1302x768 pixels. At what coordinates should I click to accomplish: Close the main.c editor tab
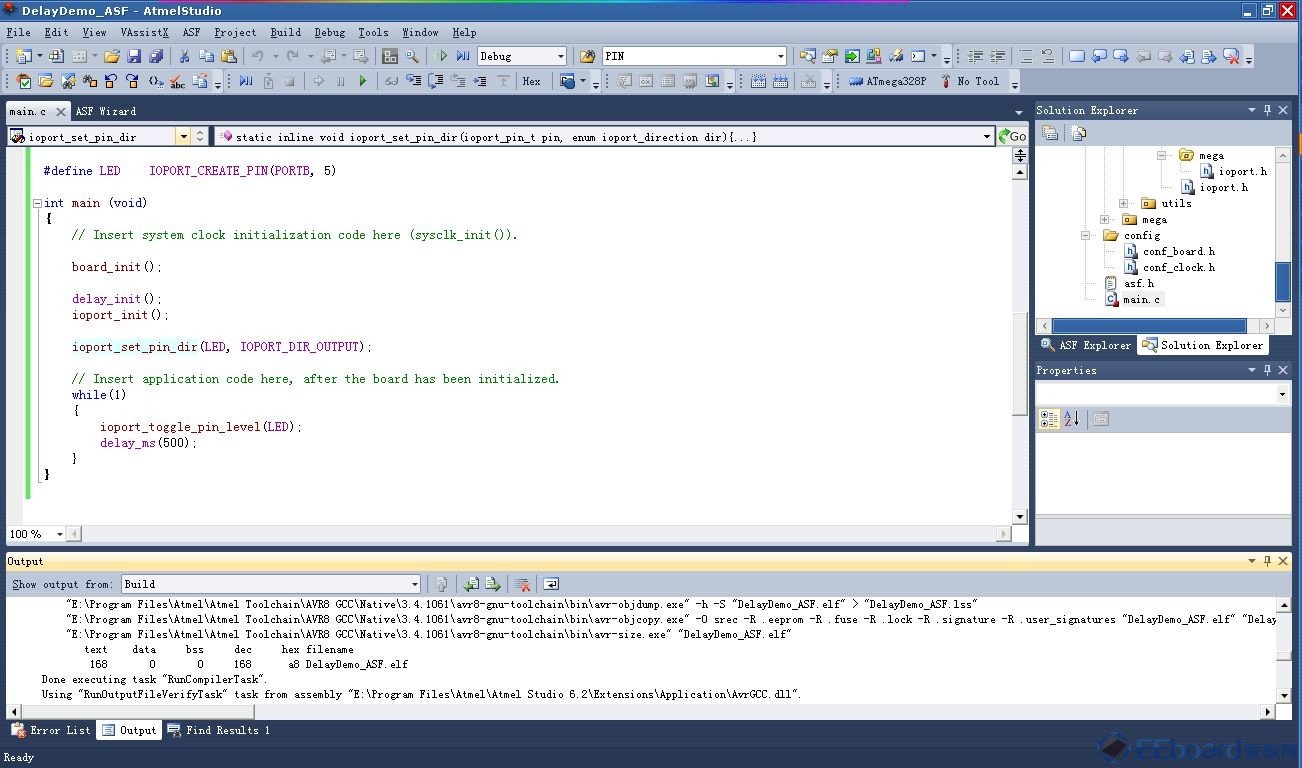60,112
